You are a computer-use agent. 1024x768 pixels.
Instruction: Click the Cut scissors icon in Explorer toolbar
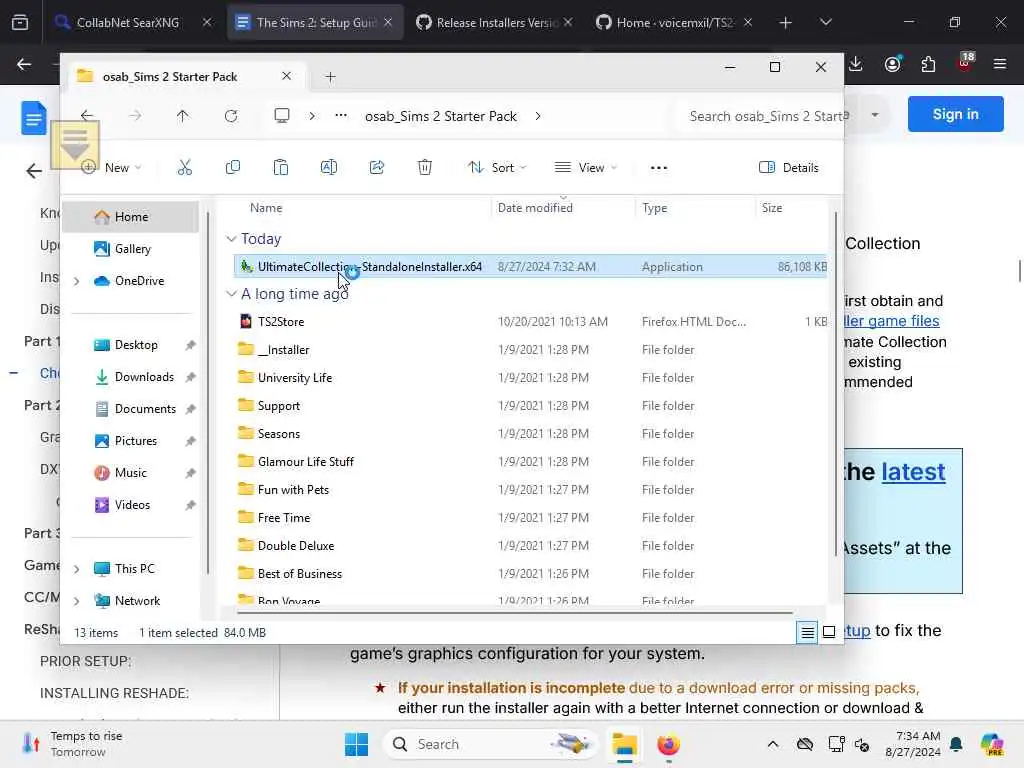click(185, 168)
